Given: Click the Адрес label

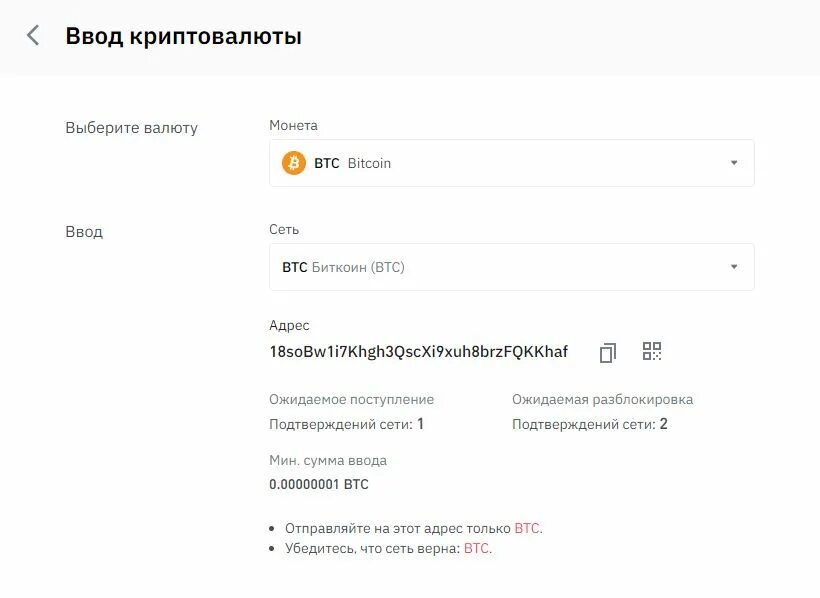Looking at the screenshot, I should (x=289, y=326).
